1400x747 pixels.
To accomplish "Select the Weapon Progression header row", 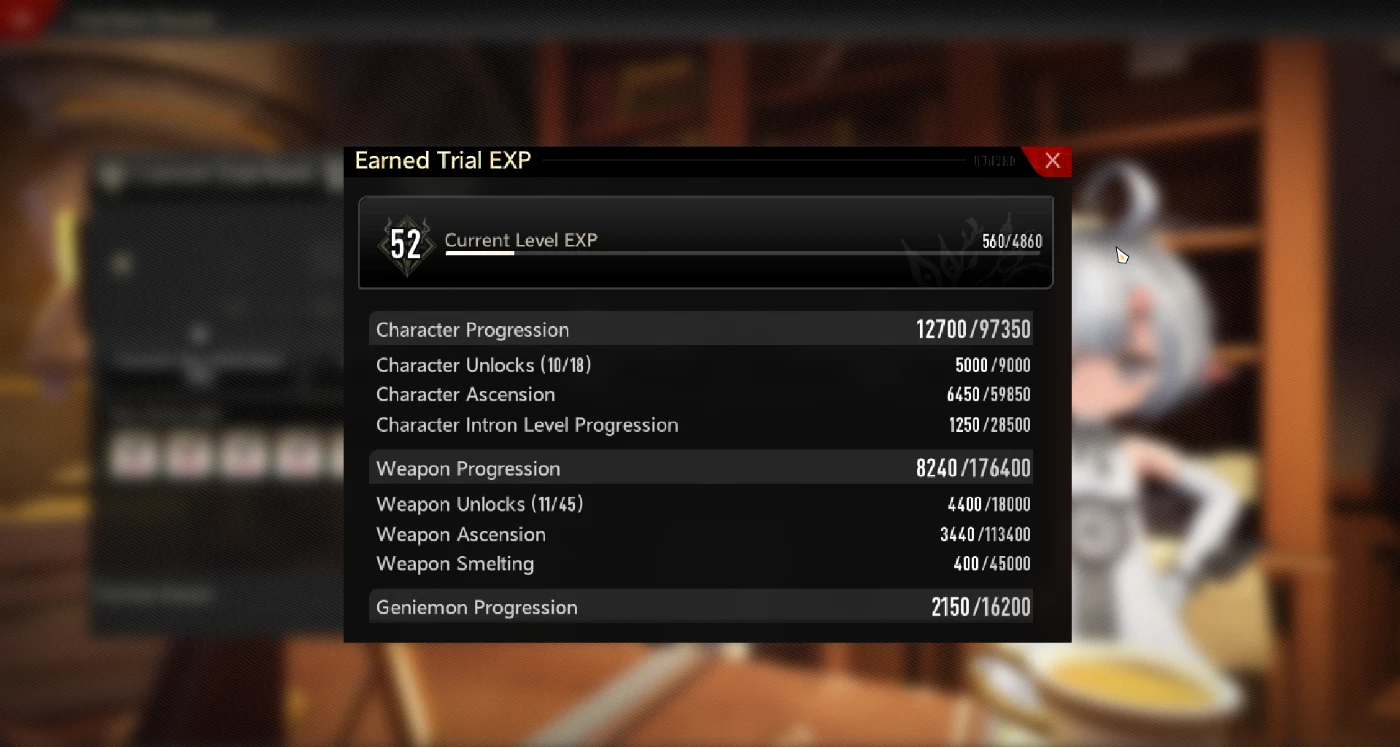I will pos(702,468).
